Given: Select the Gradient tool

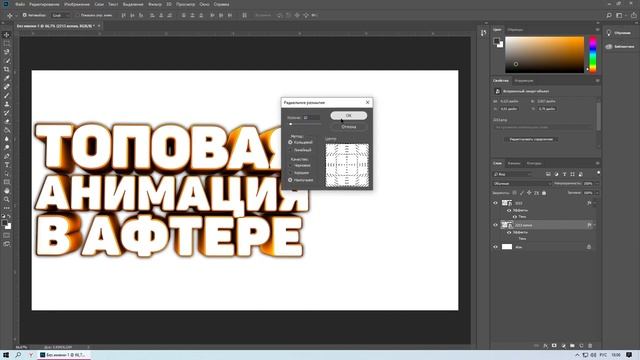Looking at the screenshot, I should pyautogui.click(x=7, y=130).
